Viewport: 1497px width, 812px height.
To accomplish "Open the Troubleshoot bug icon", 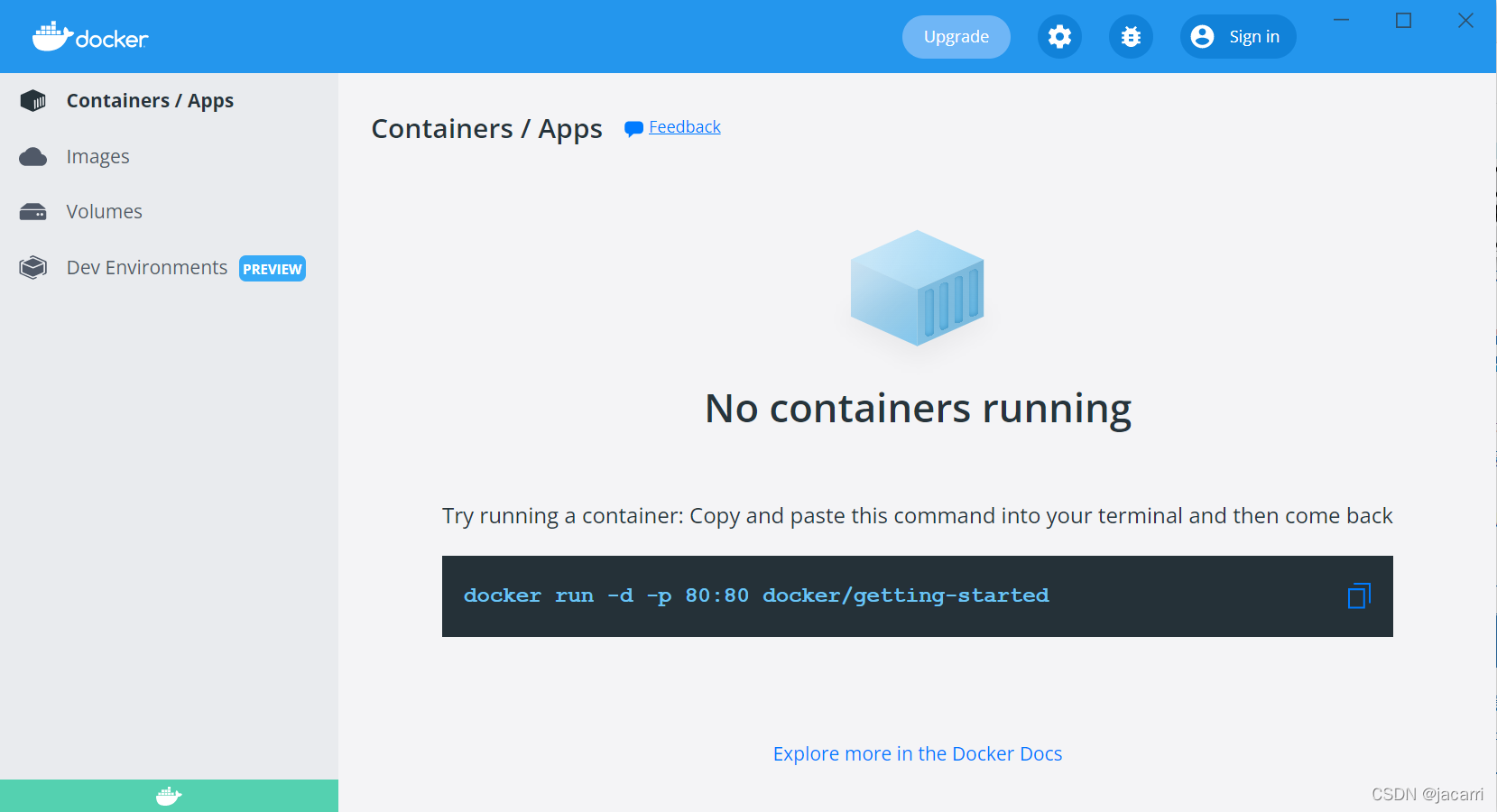I will tap(1131, 37).
